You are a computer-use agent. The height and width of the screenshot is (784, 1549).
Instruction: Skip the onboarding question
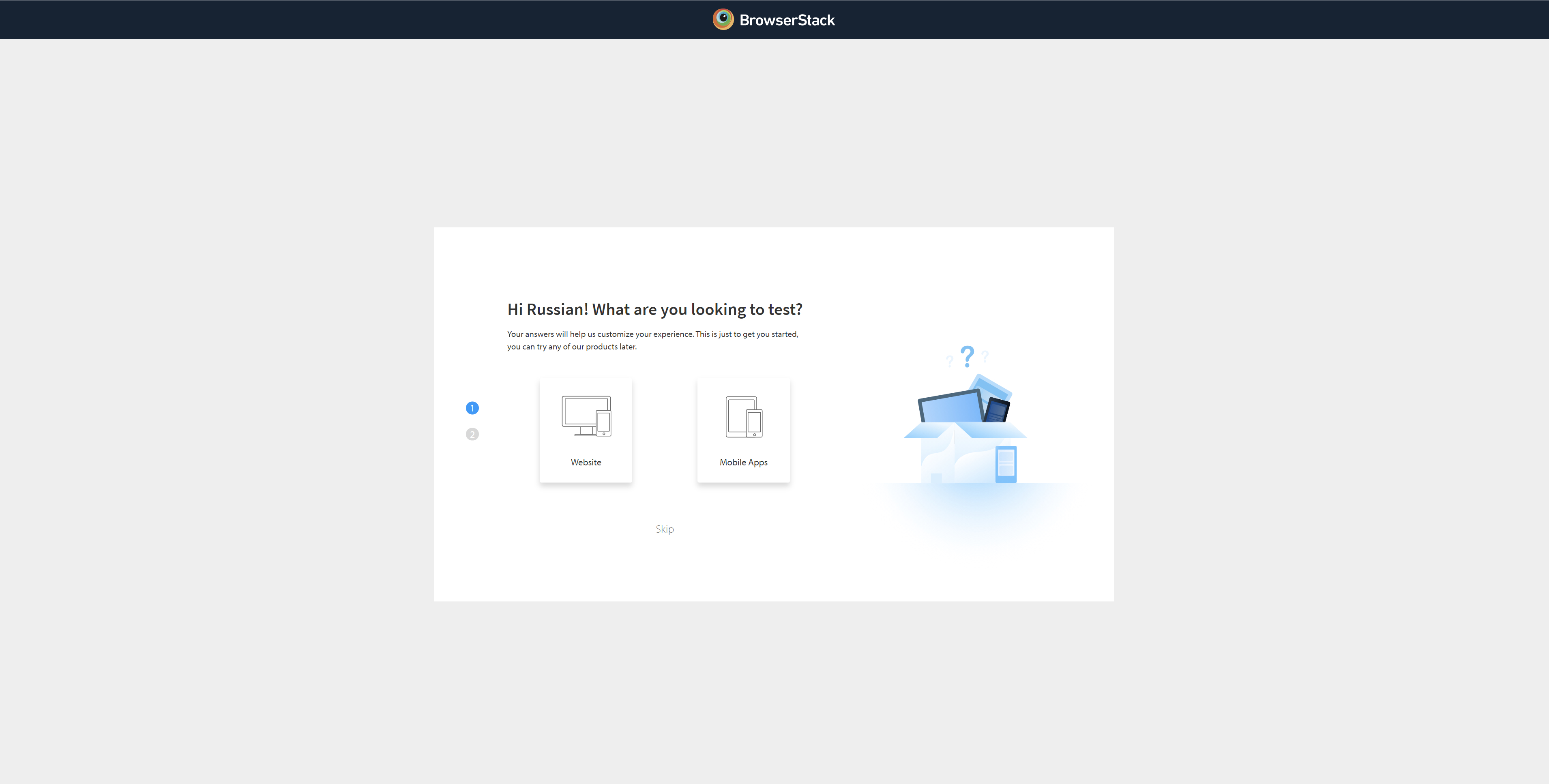pyautogui.click(x=665, y=529)
